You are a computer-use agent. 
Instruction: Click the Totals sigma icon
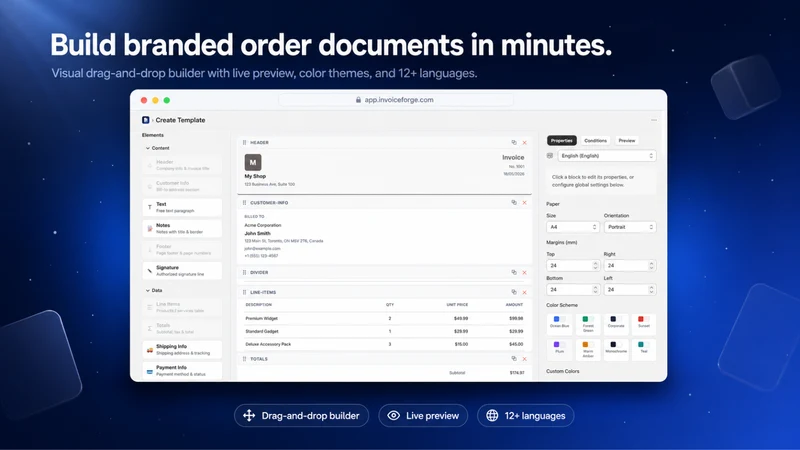[149, 329]
